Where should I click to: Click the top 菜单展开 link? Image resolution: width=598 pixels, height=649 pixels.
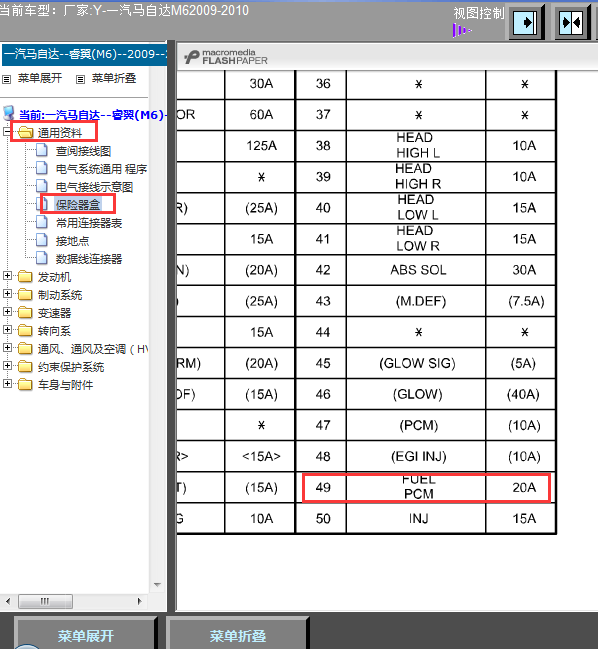[x=40, y=78]
